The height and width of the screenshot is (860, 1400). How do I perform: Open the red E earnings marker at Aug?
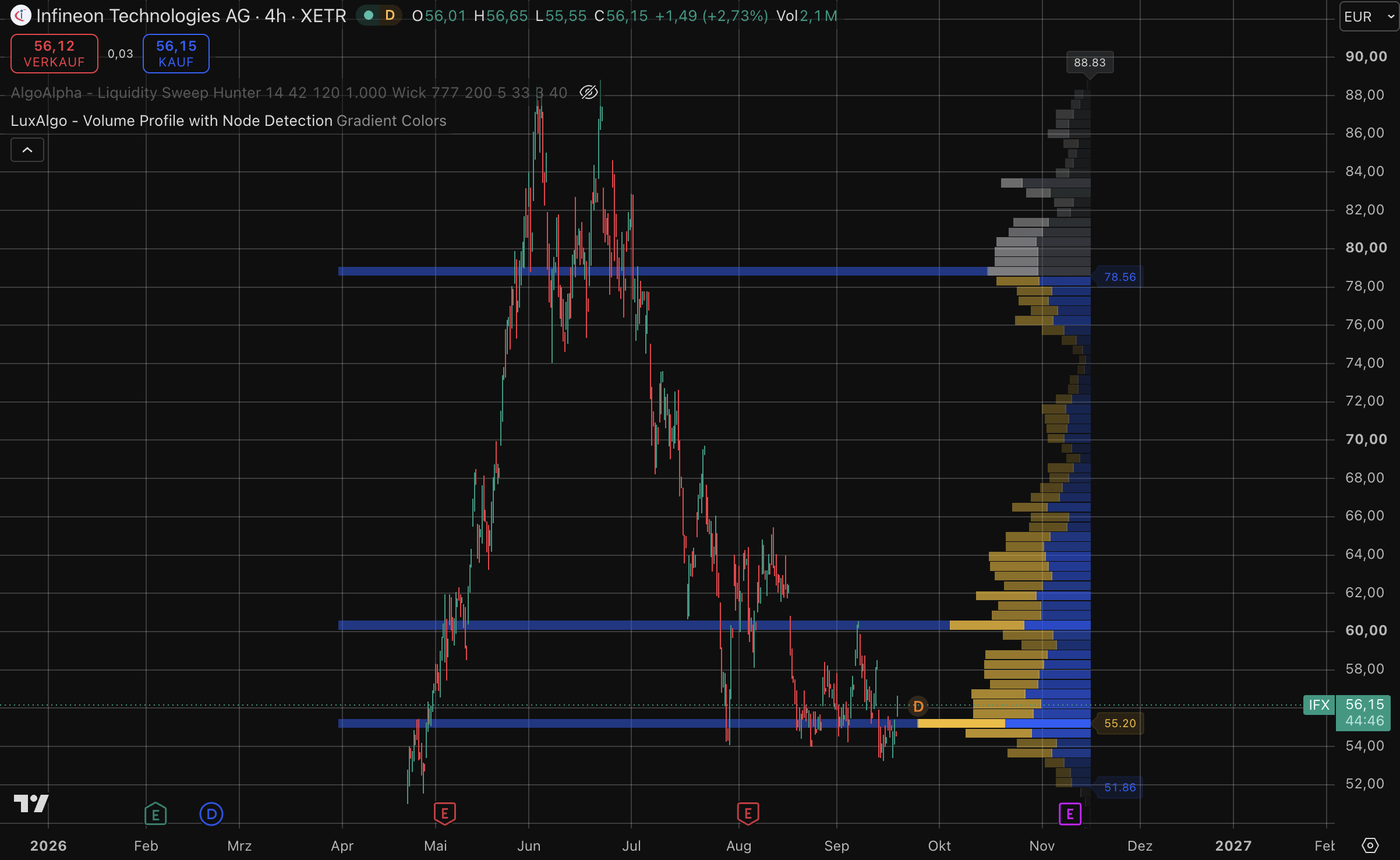pos(748,813)
